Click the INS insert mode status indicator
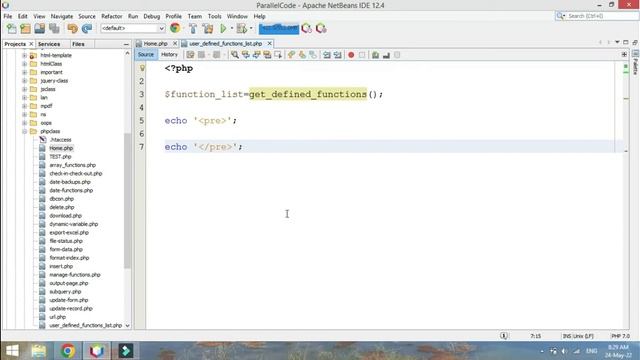Viewport: 640px width, 360px height. click(x=567, y=336)
